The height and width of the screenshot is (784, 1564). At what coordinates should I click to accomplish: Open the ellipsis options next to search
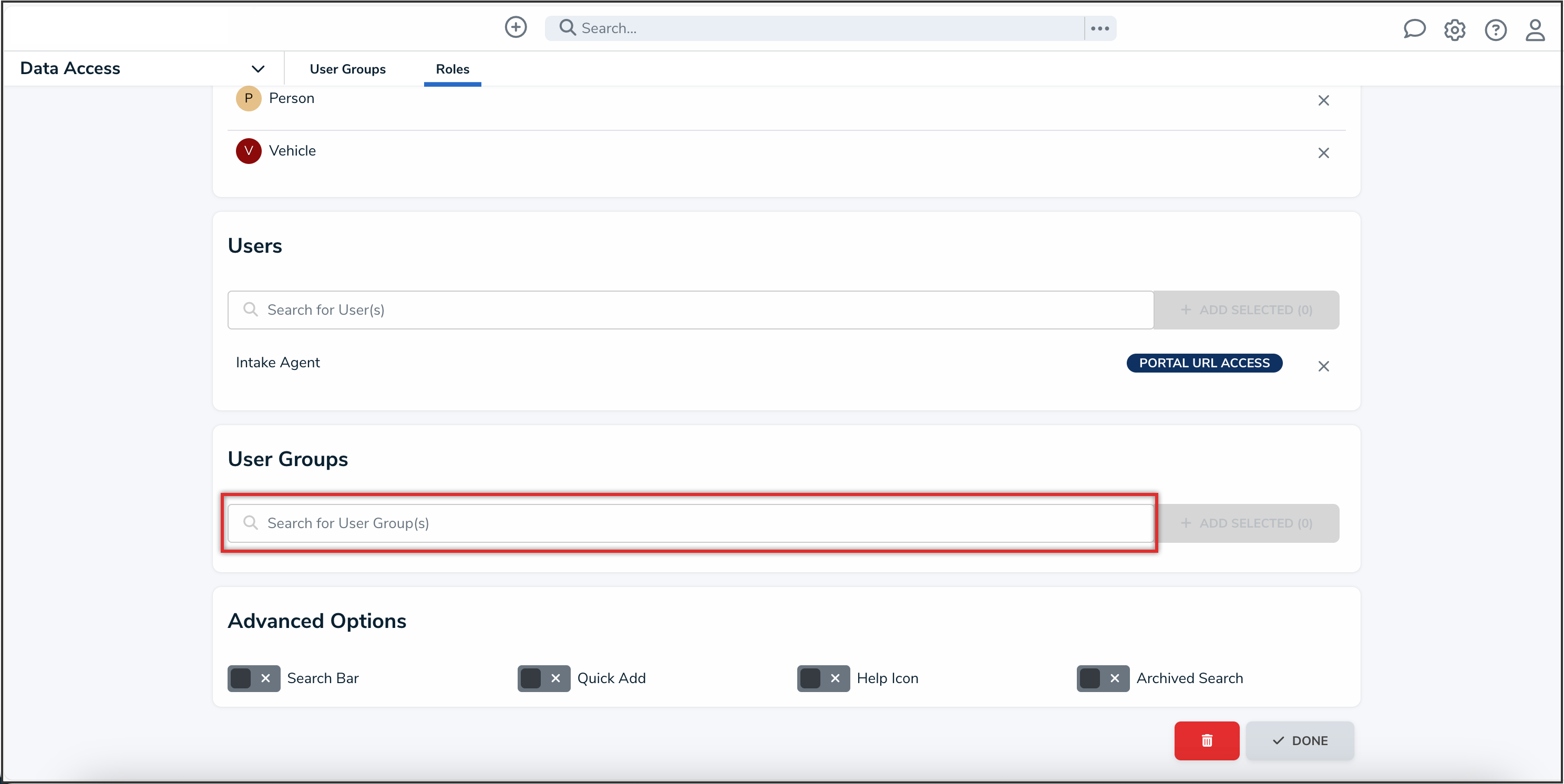[x=1099, y=28]
